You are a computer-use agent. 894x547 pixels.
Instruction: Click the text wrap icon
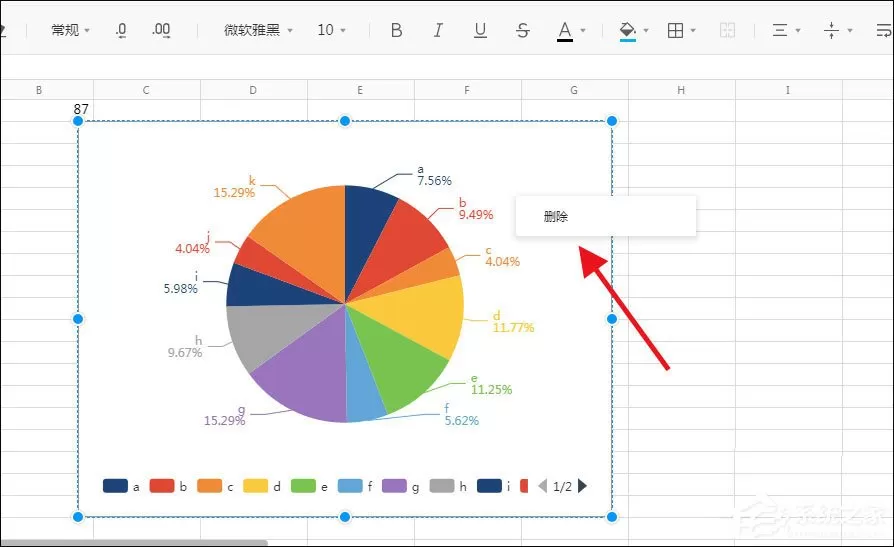point(884,30)
